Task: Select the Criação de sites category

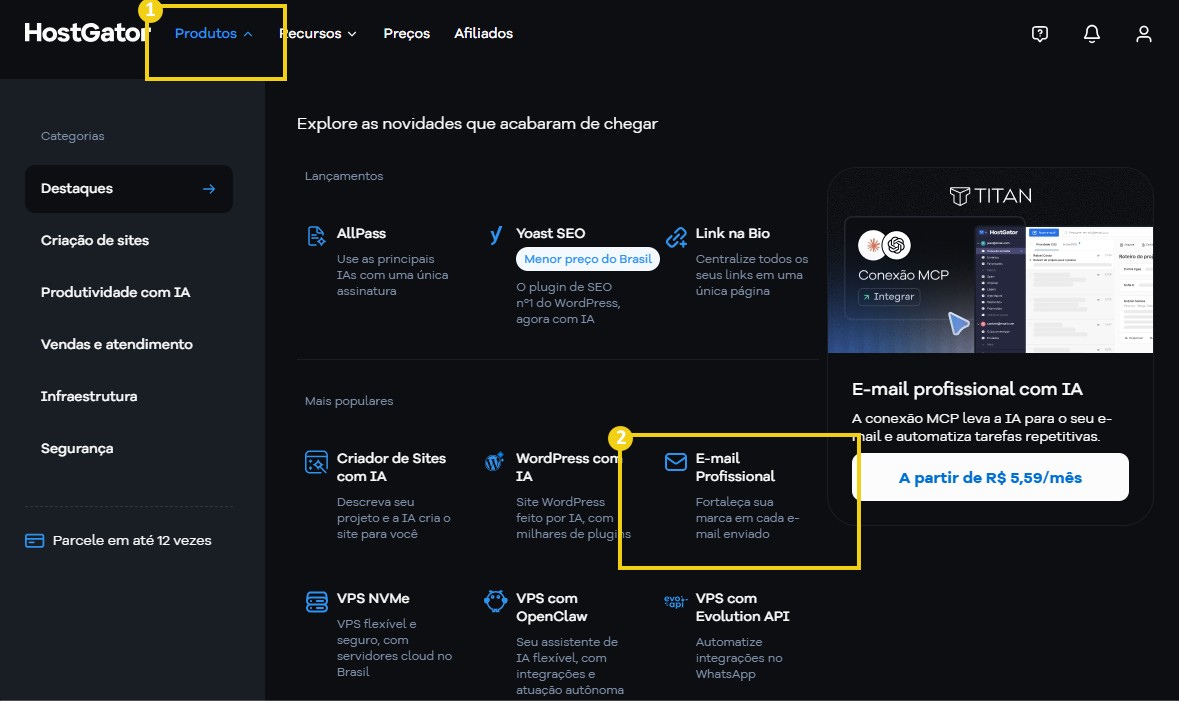Action: click(95, 241)
